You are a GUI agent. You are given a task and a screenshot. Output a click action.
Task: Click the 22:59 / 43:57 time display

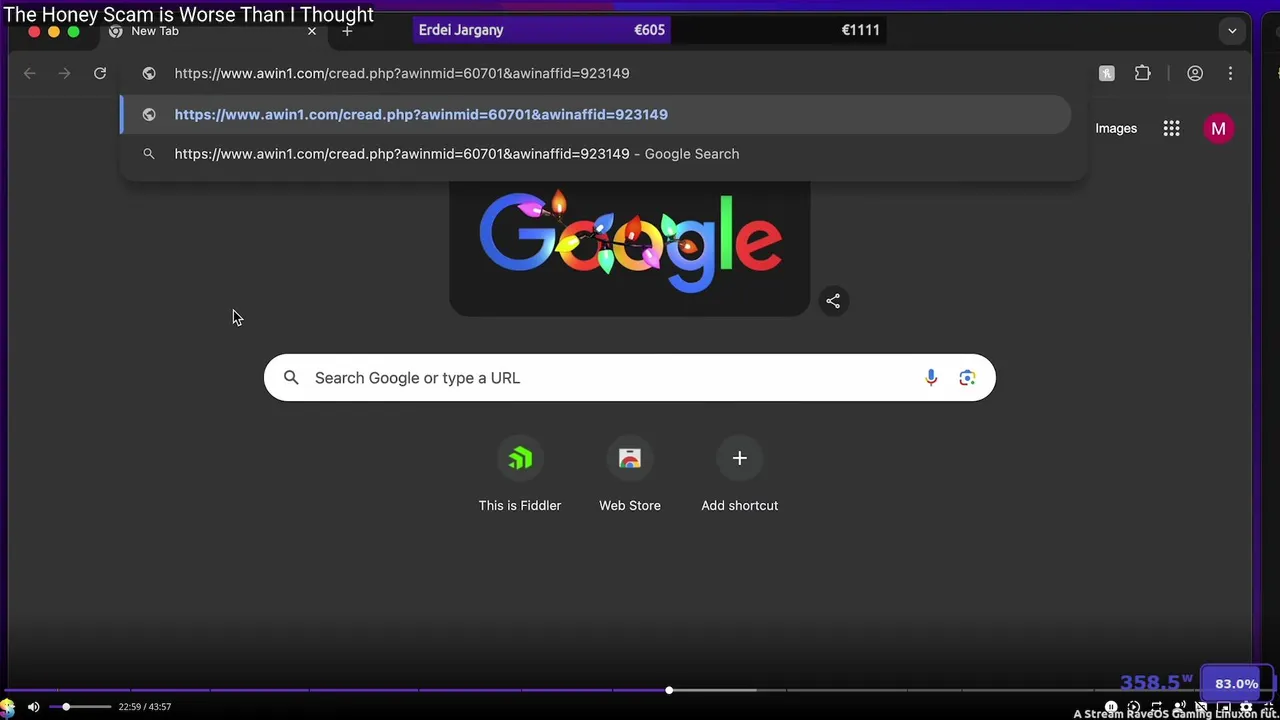pos(145,707)
